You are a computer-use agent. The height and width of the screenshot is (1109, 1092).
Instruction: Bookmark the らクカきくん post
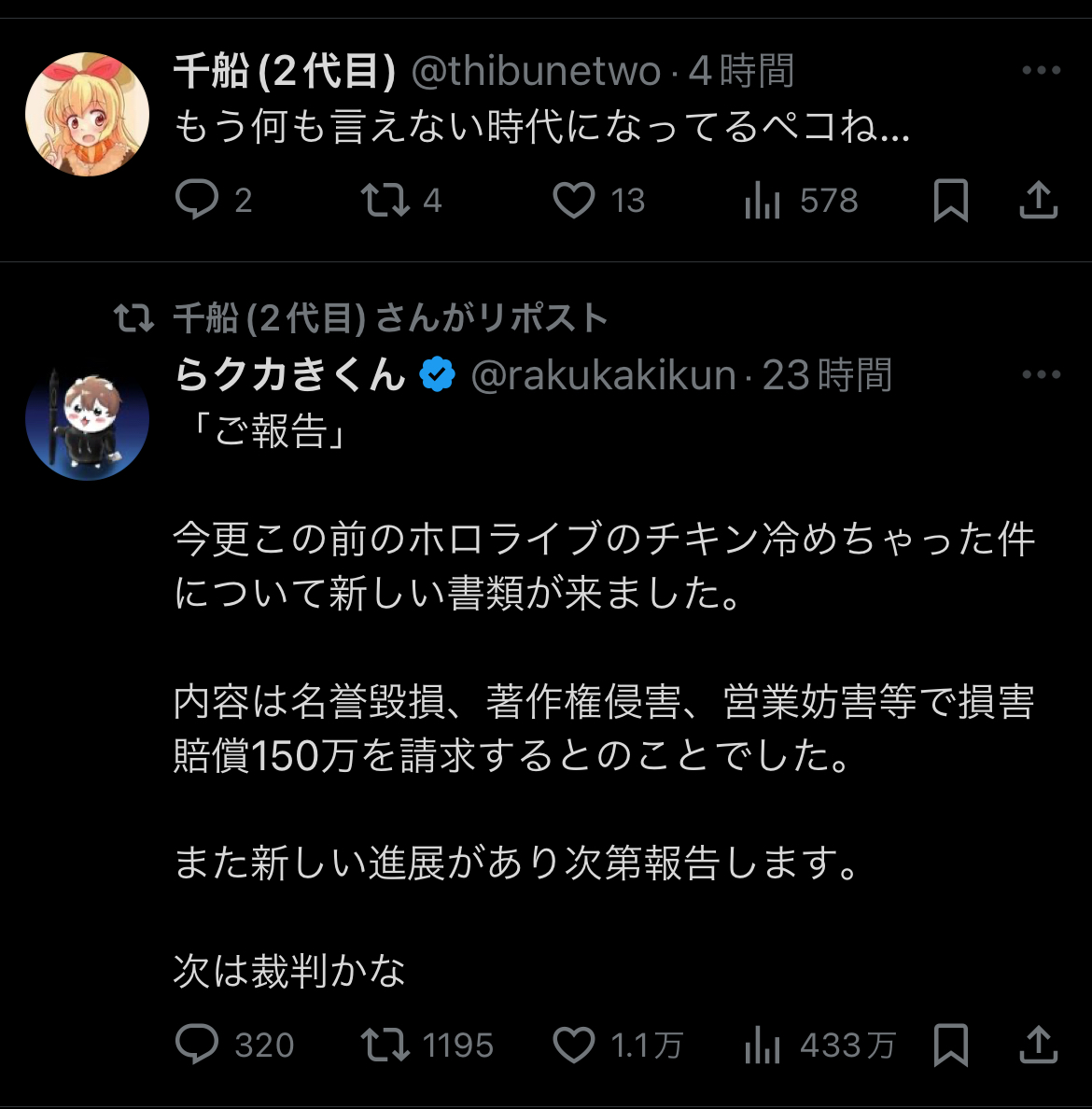[950, 1045]
